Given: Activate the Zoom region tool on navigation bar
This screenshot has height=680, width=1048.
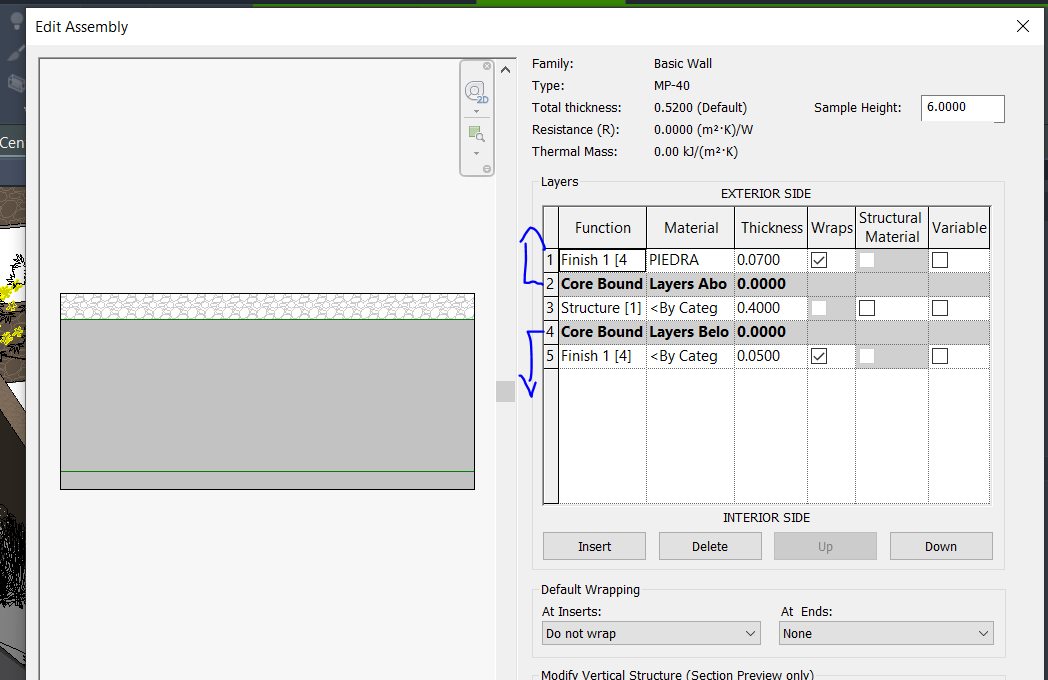Looking at the screenshot, I should click(x=477, y=132).
